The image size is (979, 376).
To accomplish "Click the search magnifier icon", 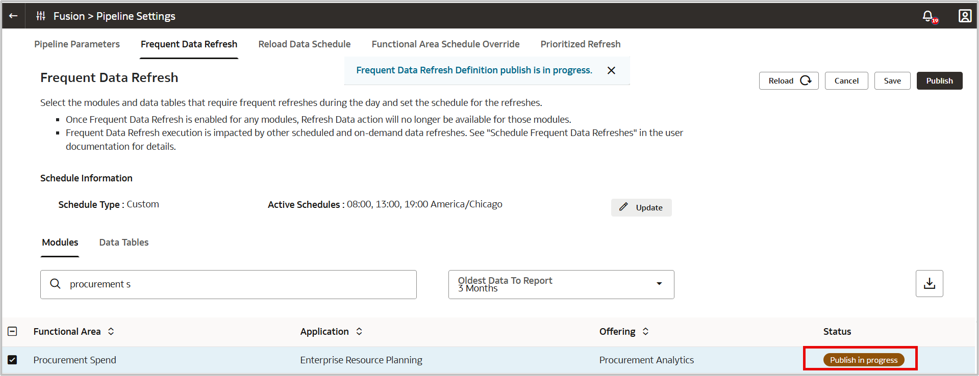I will pos(55,284).
